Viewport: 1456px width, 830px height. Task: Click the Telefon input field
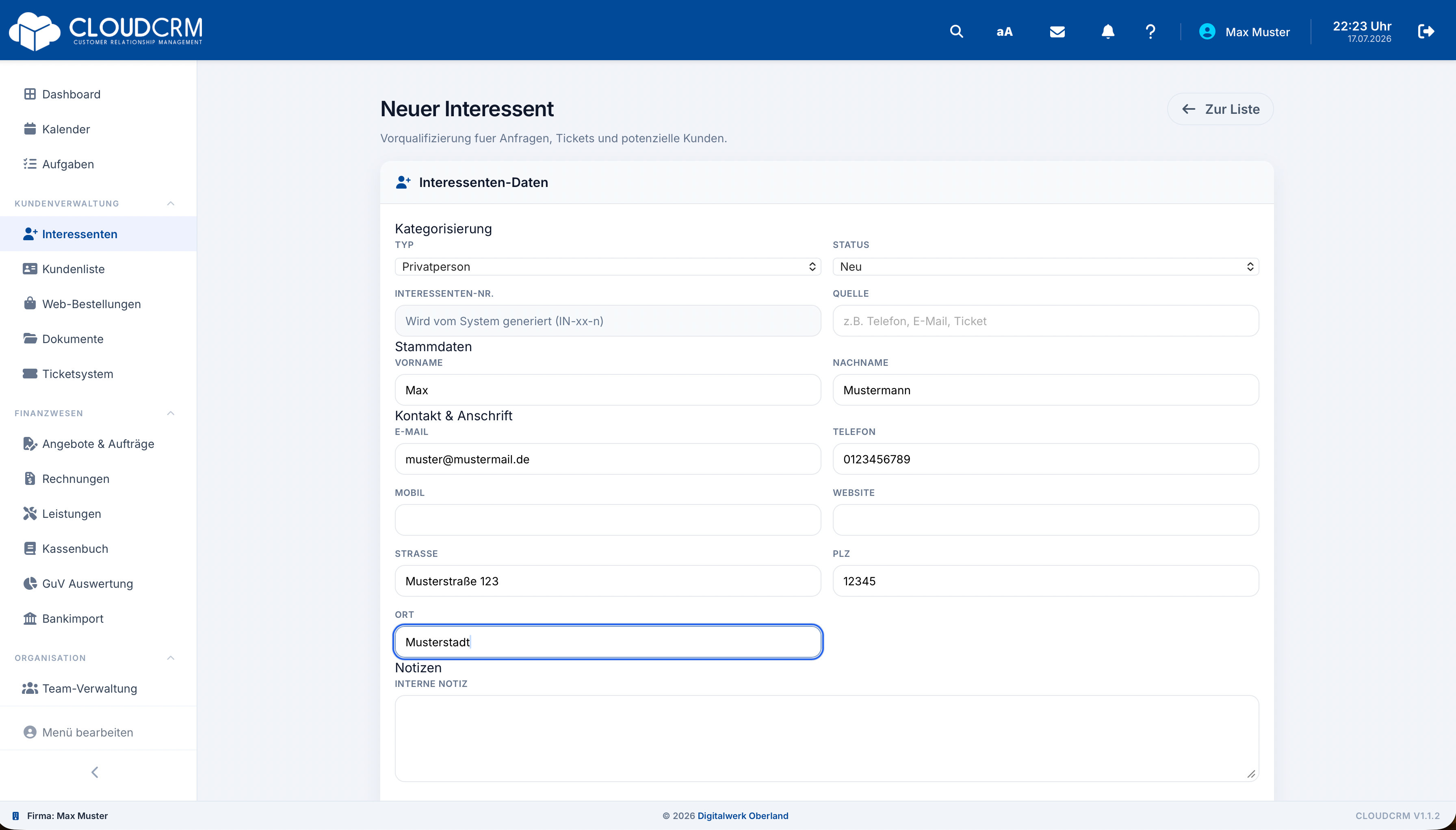[x=1045, y=458]
